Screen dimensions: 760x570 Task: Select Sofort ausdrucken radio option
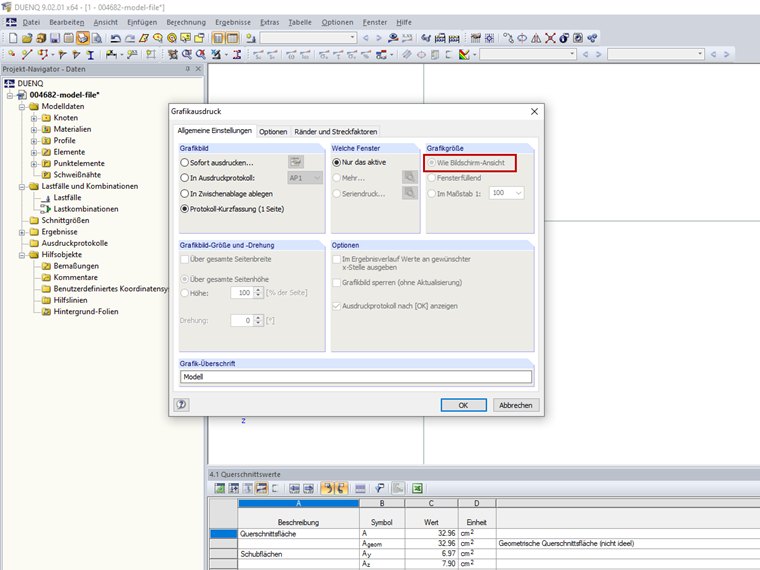pos(185,162)
